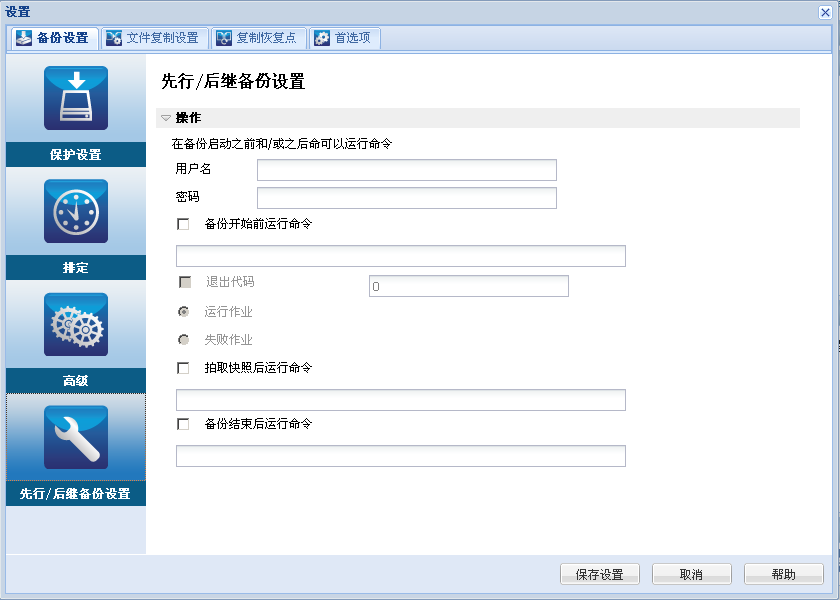Select the 排定 clock schedule icon
Image resolution: width=840 pixels, height=600 pixels.
point(75,211)
